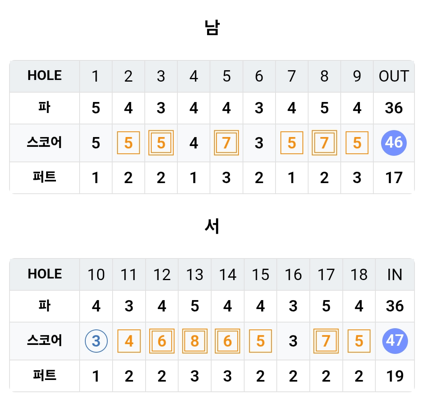Click the double-boxed 7 on hole 17
Image resolution: width=427 pixels, height=402 pixels.
tap(326, 341)
